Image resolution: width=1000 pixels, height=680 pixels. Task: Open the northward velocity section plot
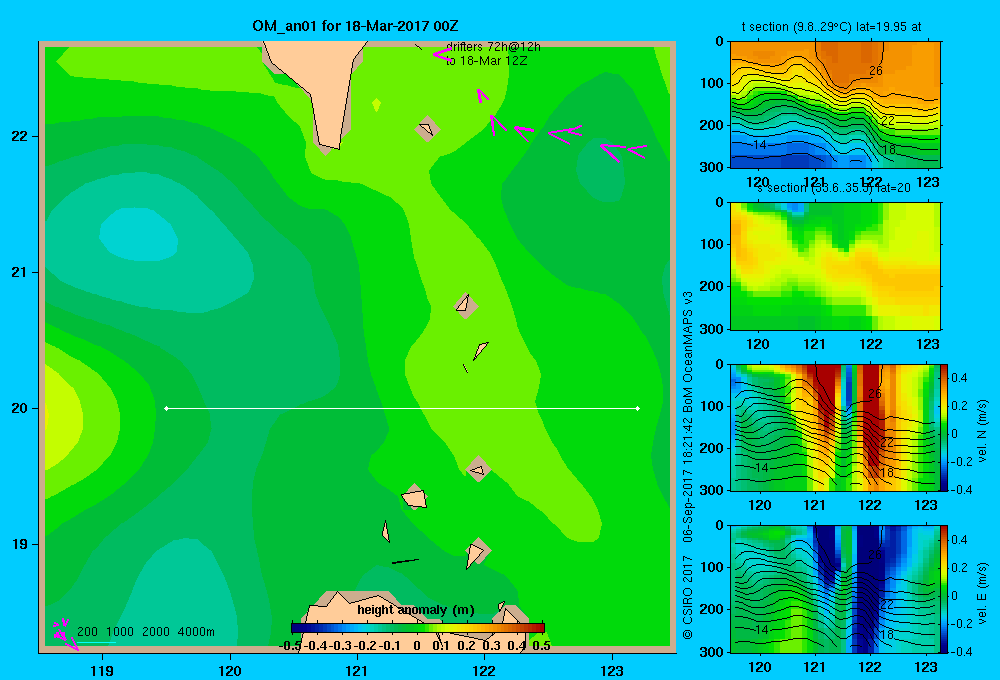coord(835,427)
